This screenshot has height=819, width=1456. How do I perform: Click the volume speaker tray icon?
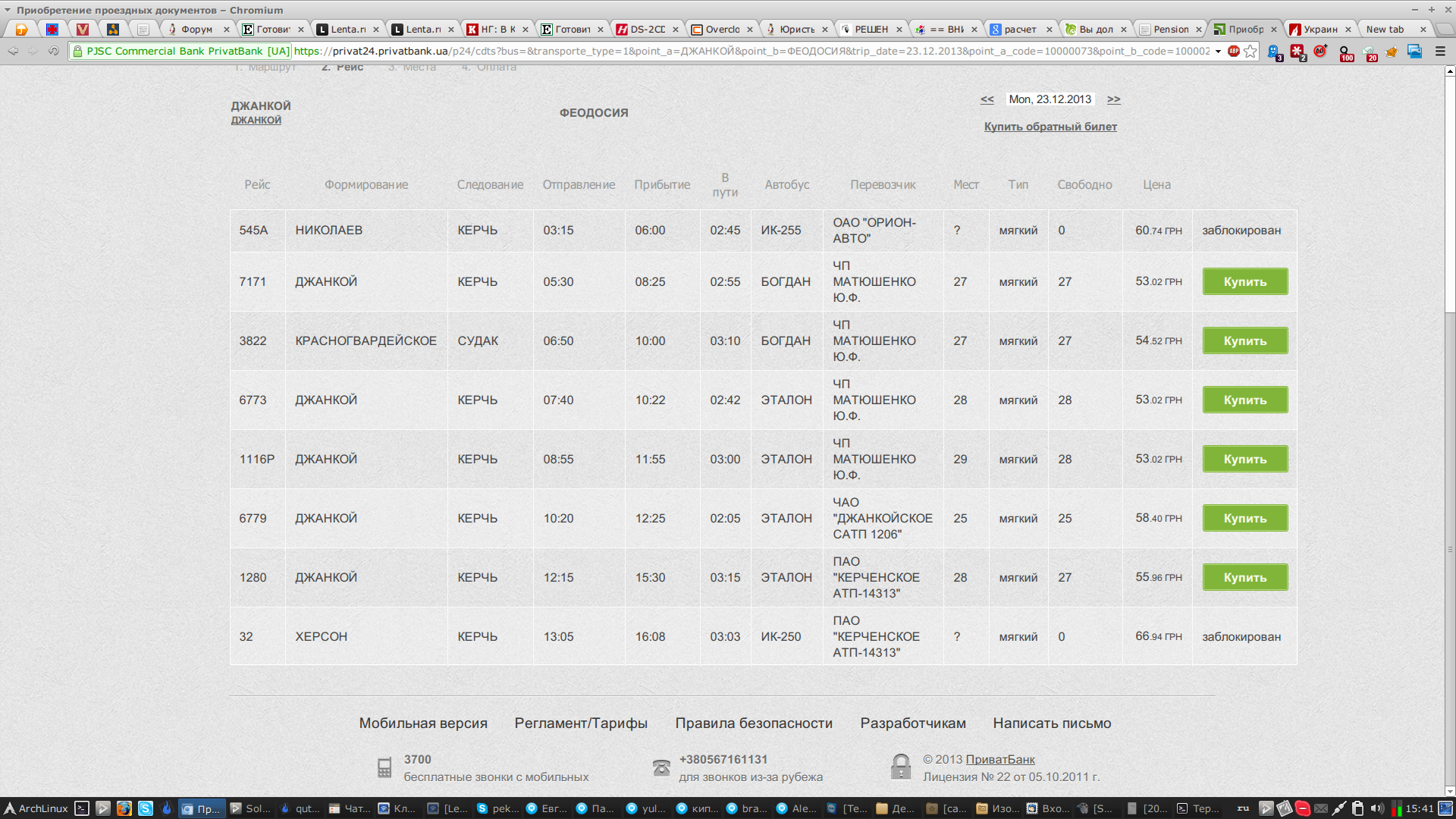pyautogui.click(x=1377, y=808)
